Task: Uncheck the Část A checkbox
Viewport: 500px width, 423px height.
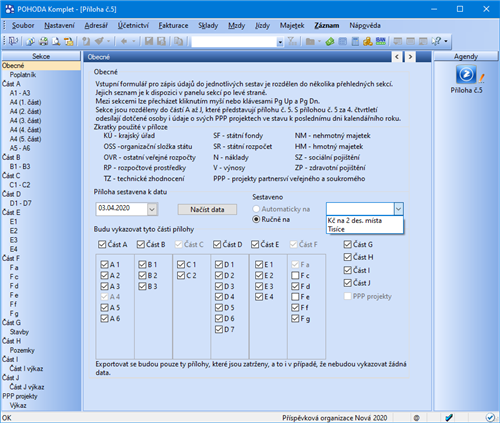Action: pyautogui.click(x=102, y=244)
